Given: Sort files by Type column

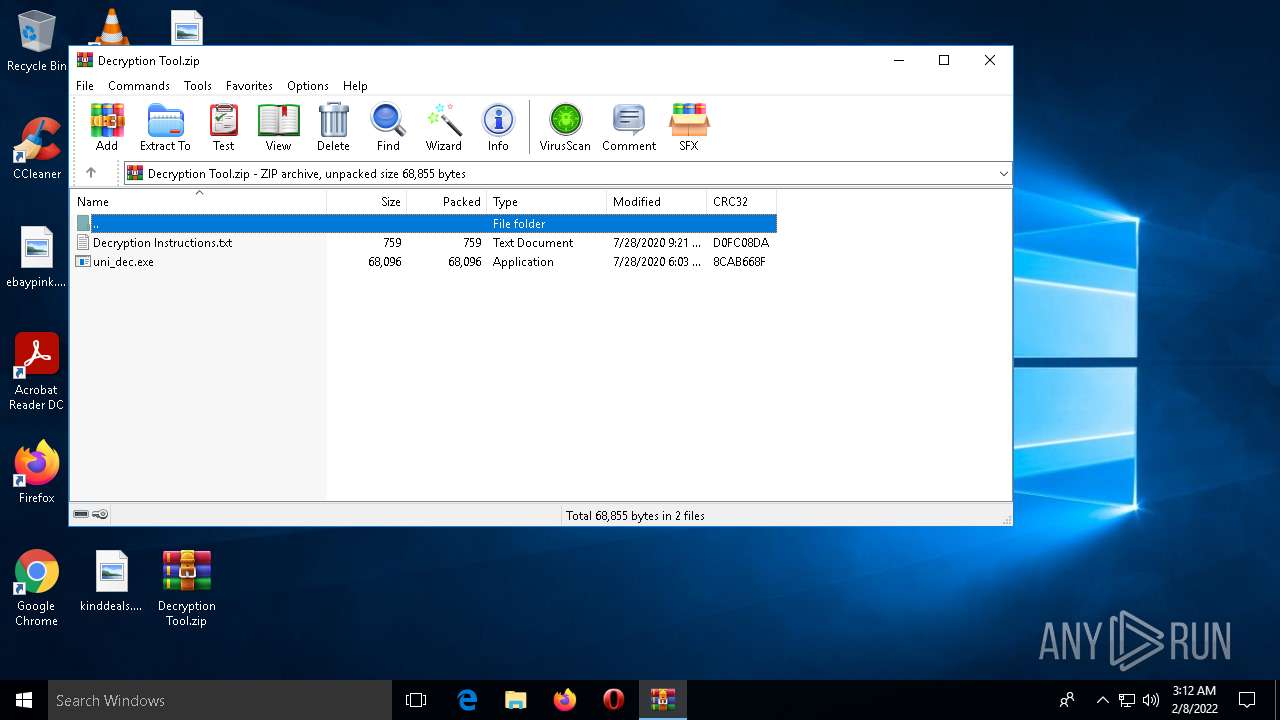Looking at the screenshot, I should click(546, 201).
